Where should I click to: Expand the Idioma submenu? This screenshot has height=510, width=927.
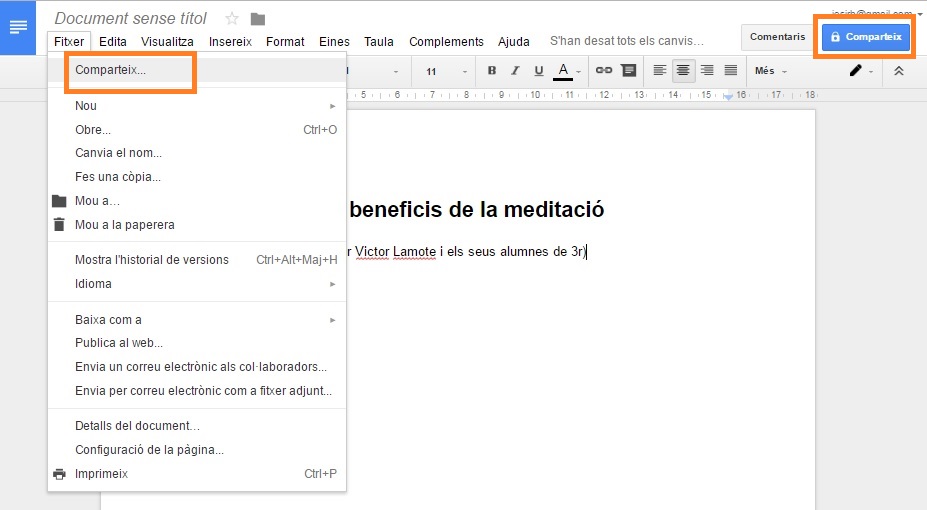pos(197,284)
